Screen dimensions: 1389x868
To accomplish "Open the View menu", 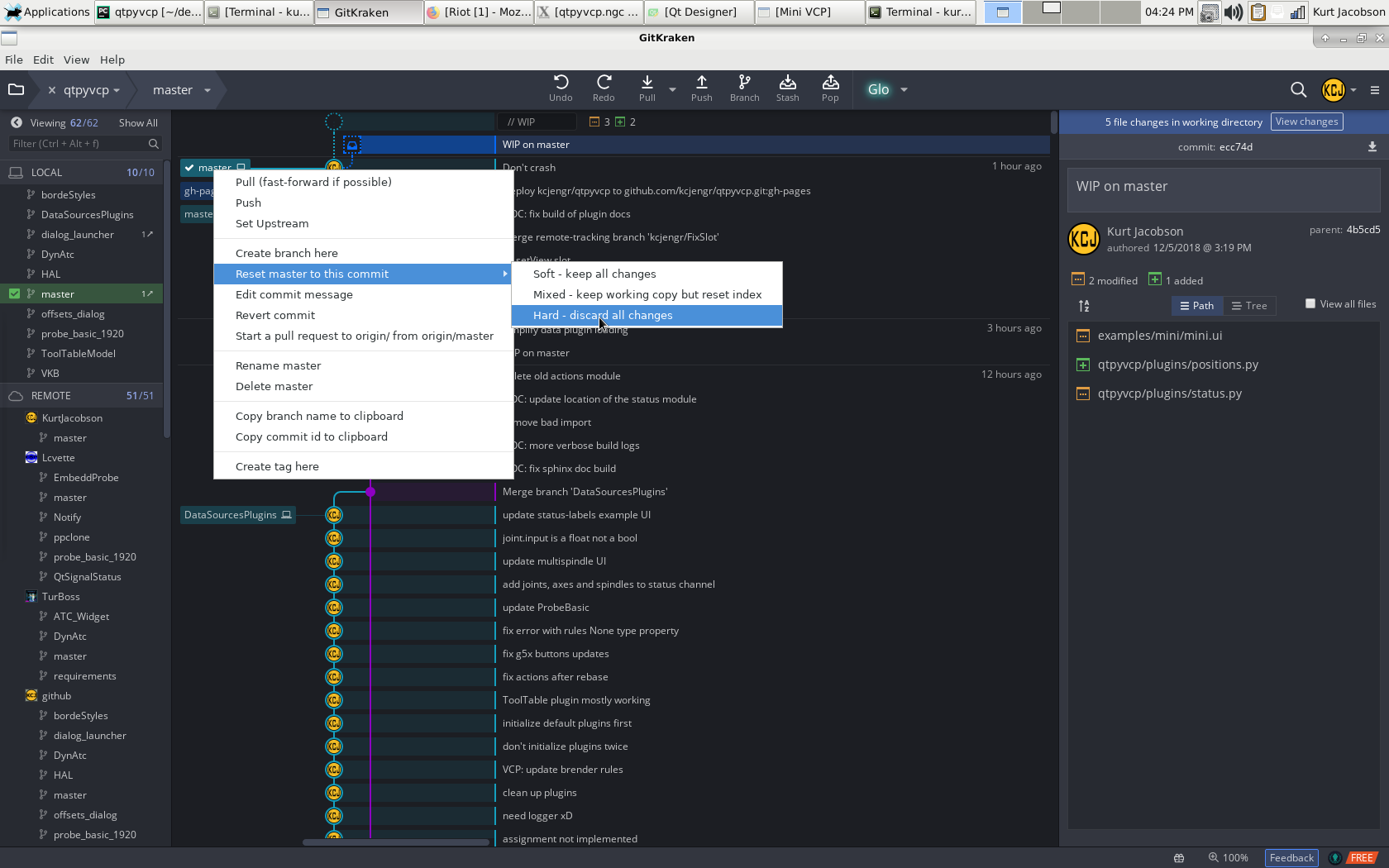I will pos(76,60).
